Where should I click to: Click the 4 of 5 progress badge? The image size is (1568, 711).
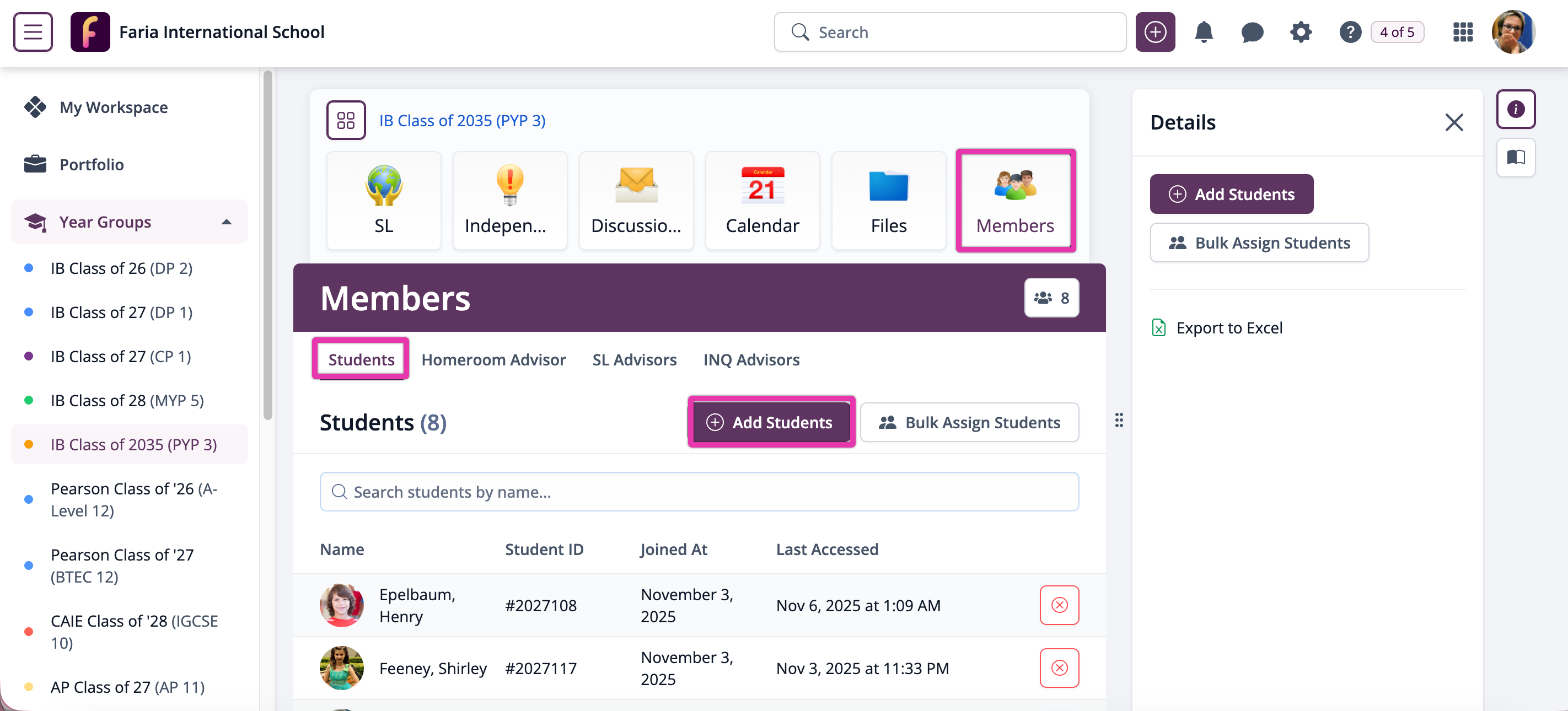[1397, 31]
